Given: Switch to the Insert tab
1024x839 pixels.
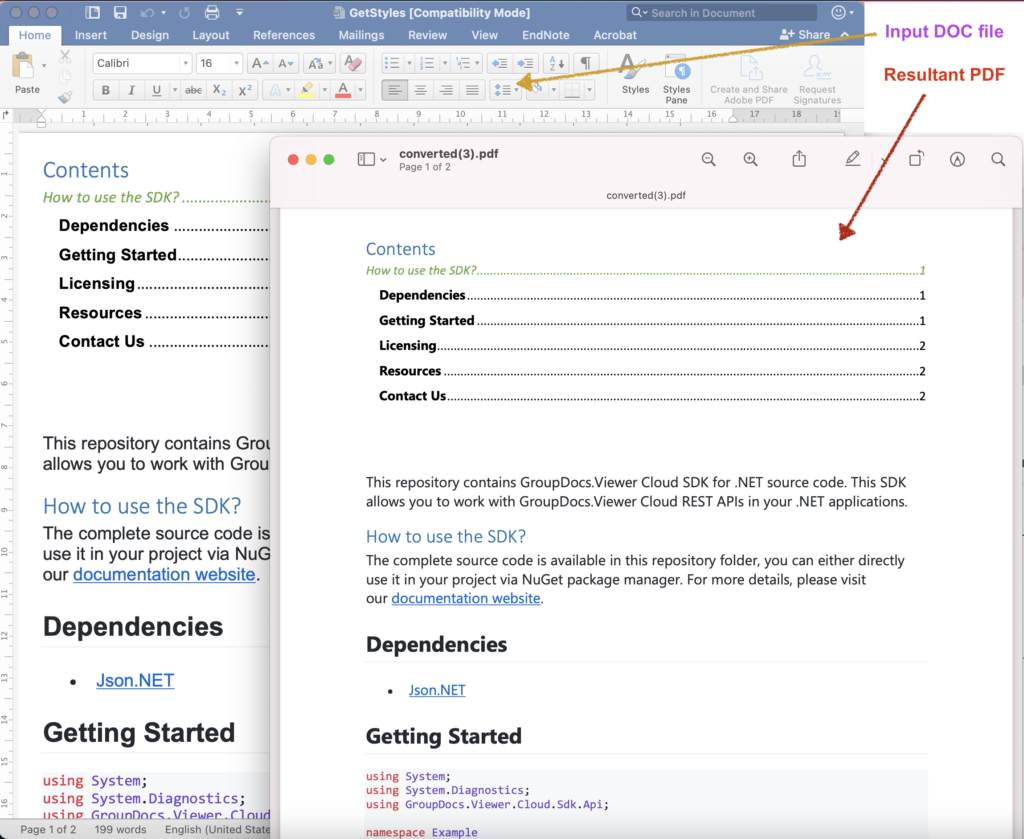Looking at the screenshot, I should pos(91,35).
